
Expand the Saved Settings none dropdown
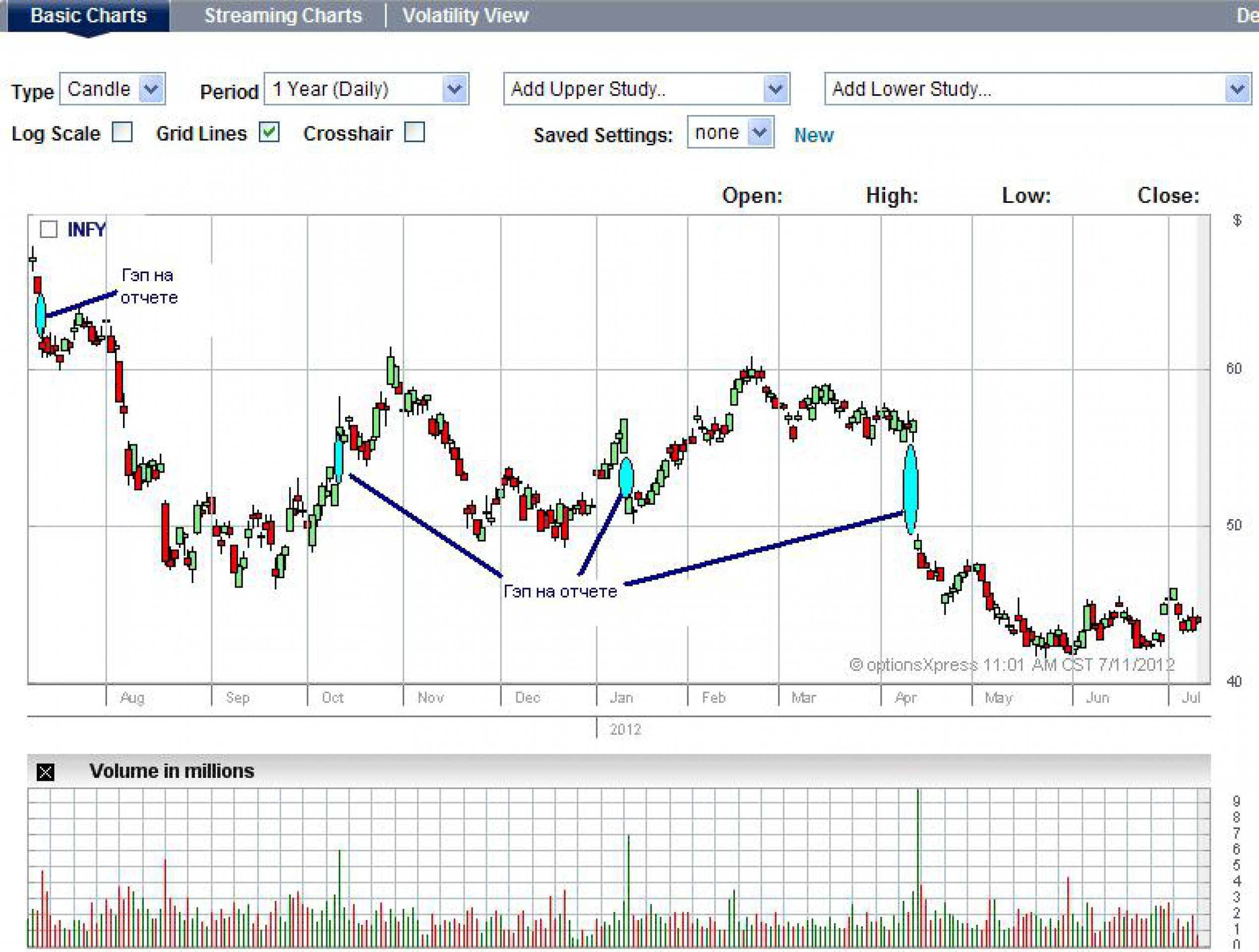coord(760,132)
